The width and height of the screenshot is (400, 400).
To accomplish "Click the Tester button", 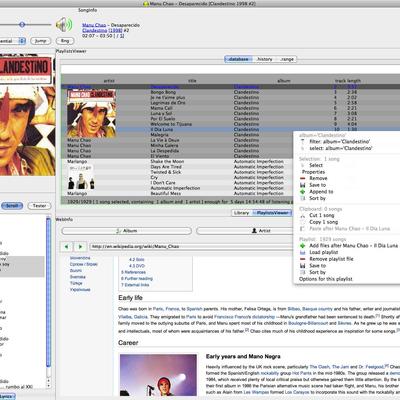I will click(x=39, y=206).
